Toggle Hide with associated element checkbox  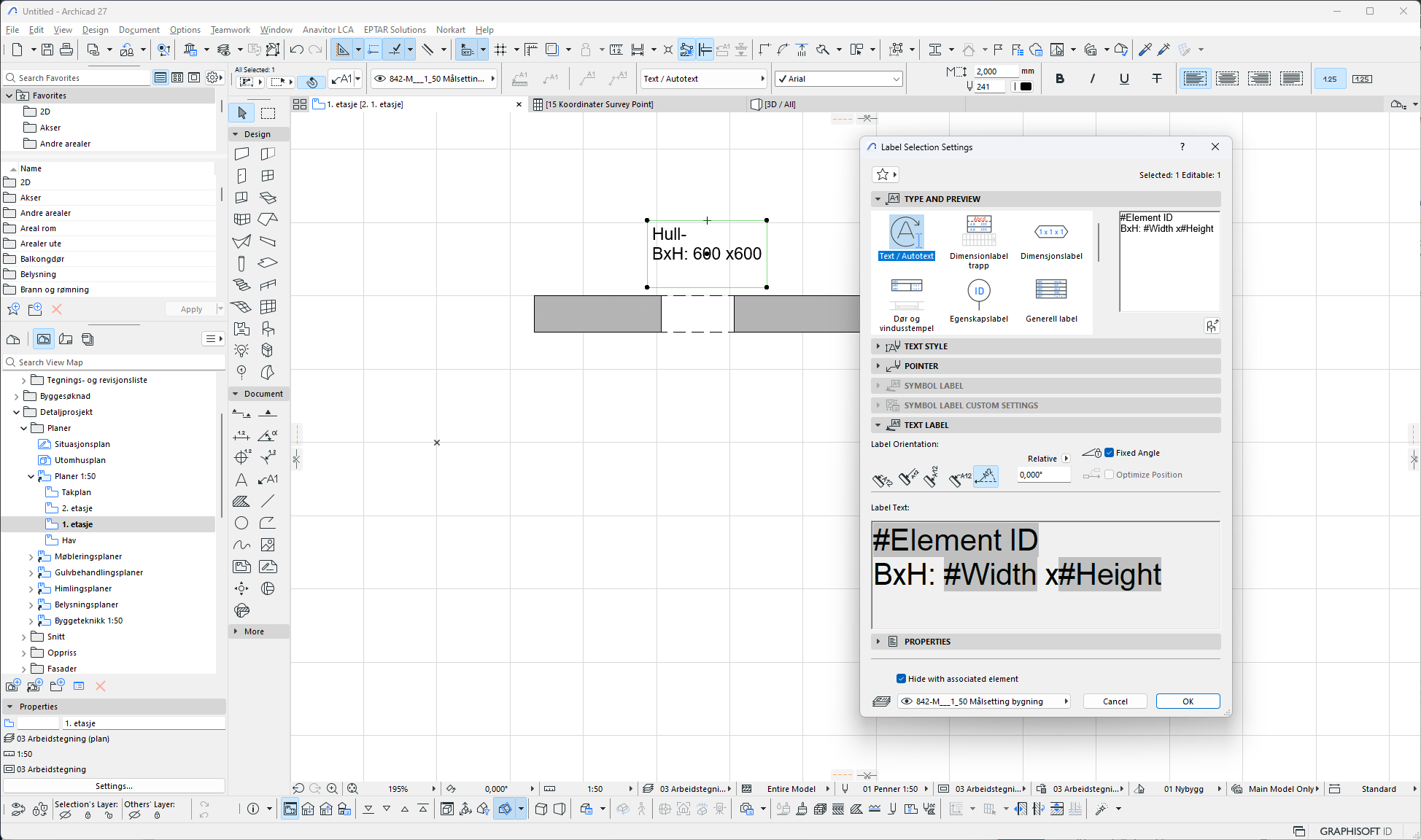(x=902, y=679)
